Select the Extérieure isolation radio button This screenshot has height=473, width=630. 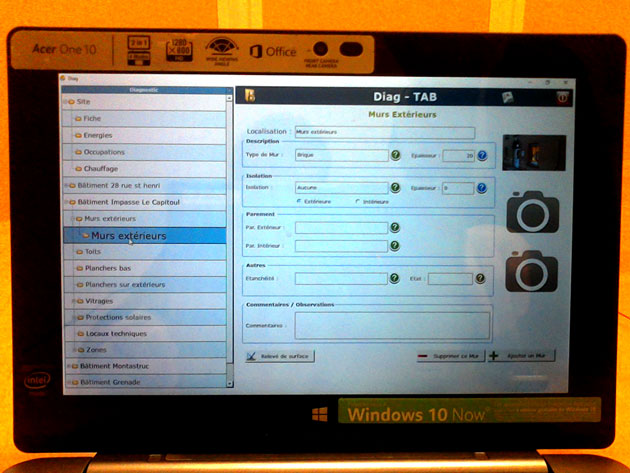[299, 201]
